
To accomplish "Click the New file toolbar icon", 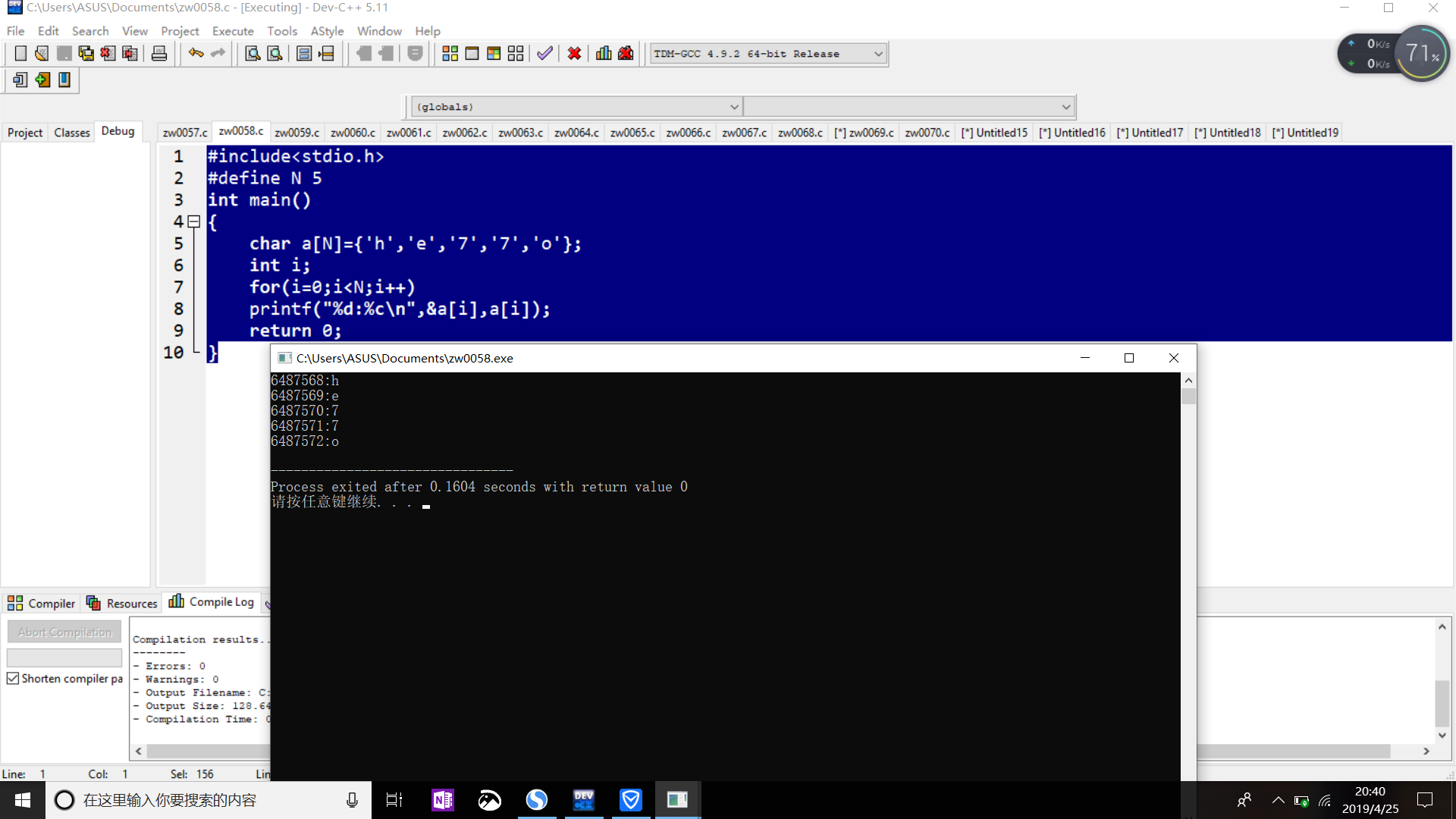I will [20, 54].
